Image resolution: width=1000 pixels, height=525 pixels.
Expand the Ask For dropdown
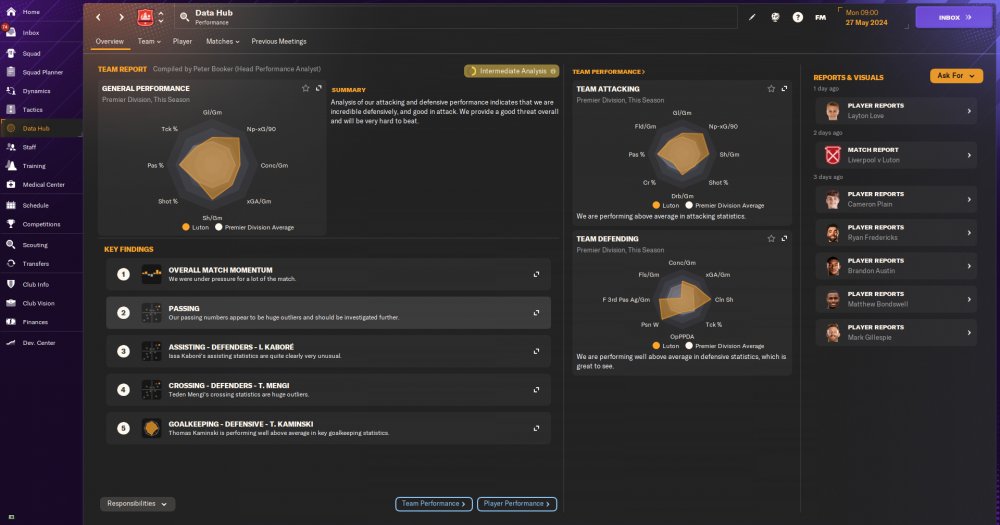click(956, 76)
